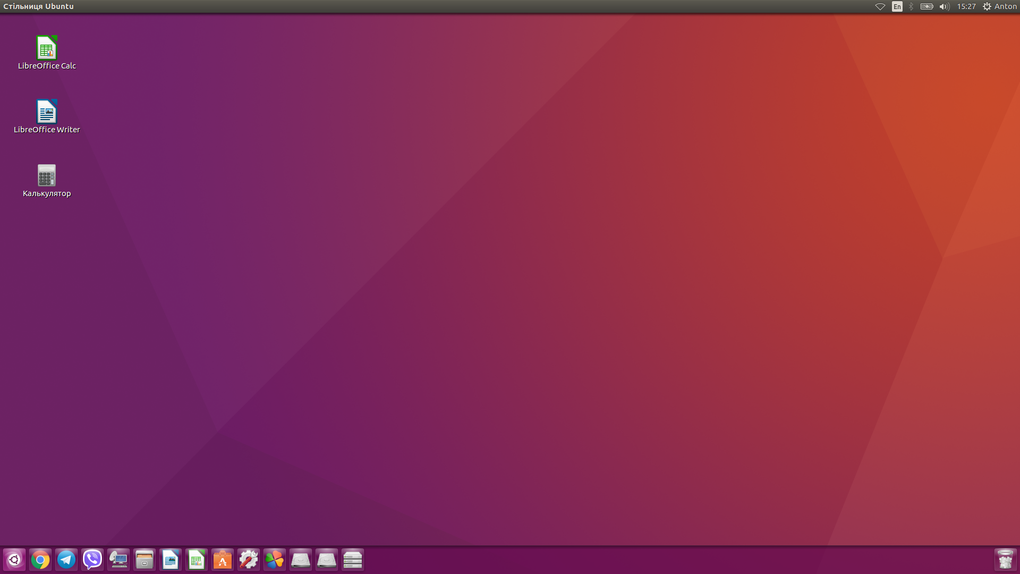Viewport: 1020px width, 574px height.
Task: Open the sound volume indicator
Action: (945, 7)
